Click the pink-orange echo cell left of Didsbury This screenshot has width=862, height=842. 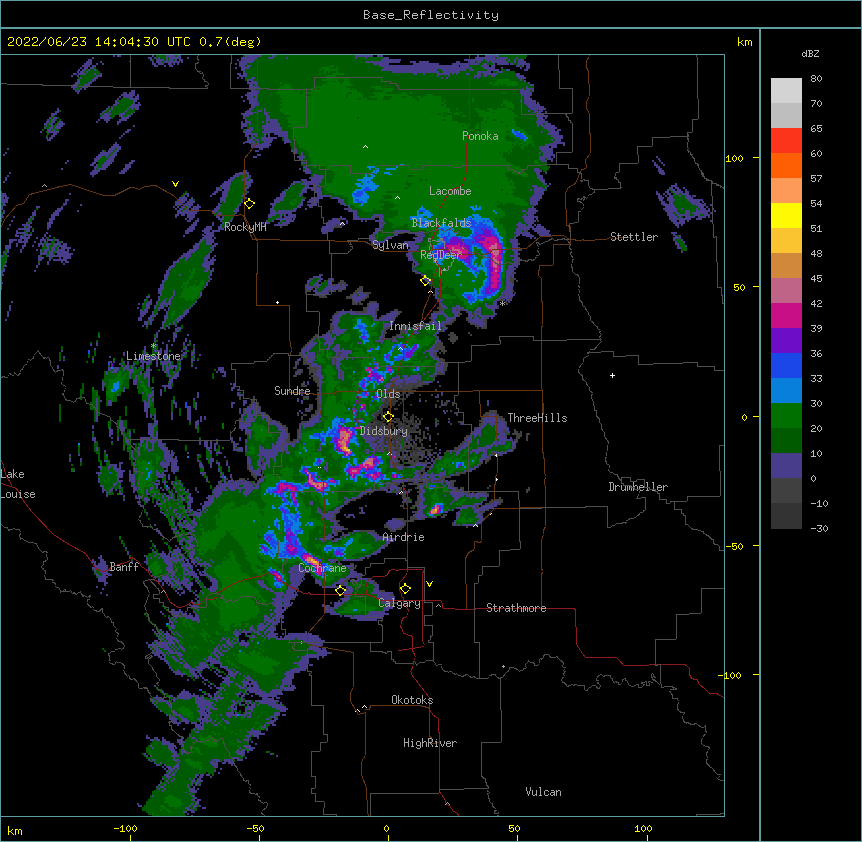(345, 440)
